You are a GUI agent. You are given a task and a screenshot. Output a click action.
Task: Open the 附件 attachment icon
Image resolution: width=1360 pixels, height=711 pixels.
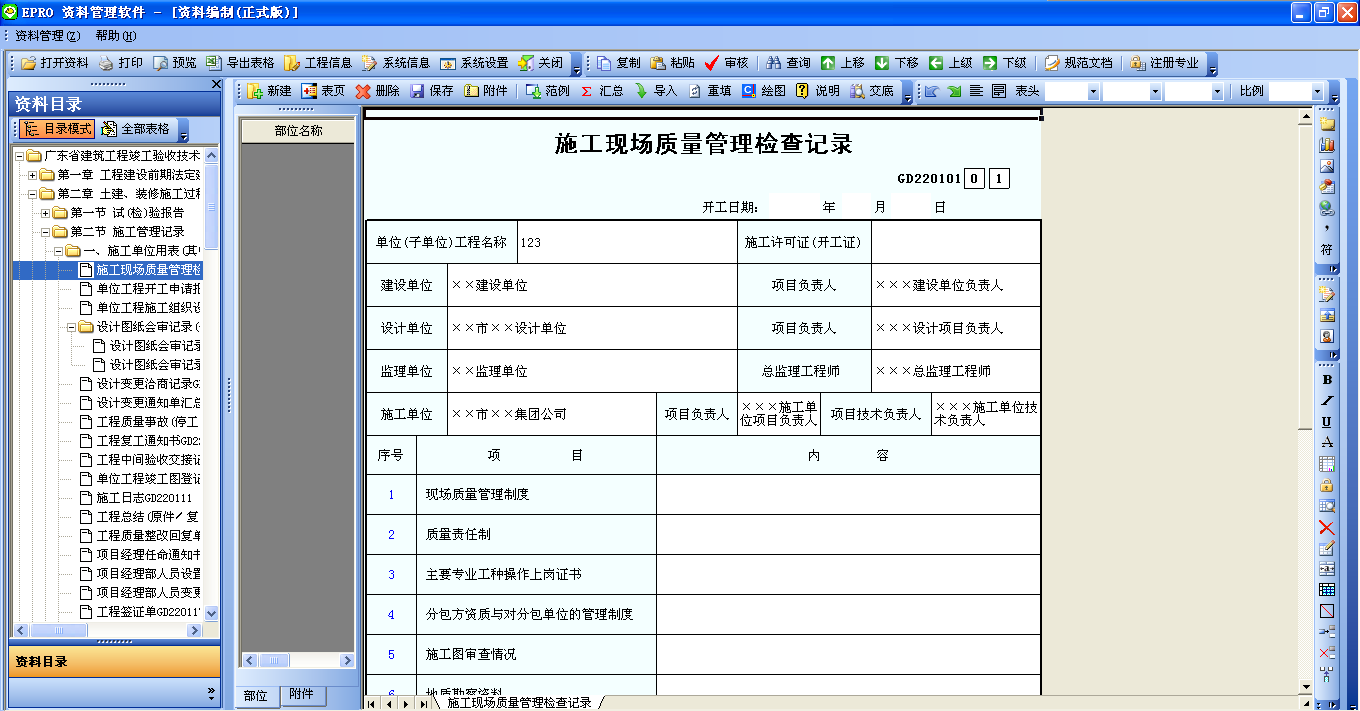click(x=486, y=90)
